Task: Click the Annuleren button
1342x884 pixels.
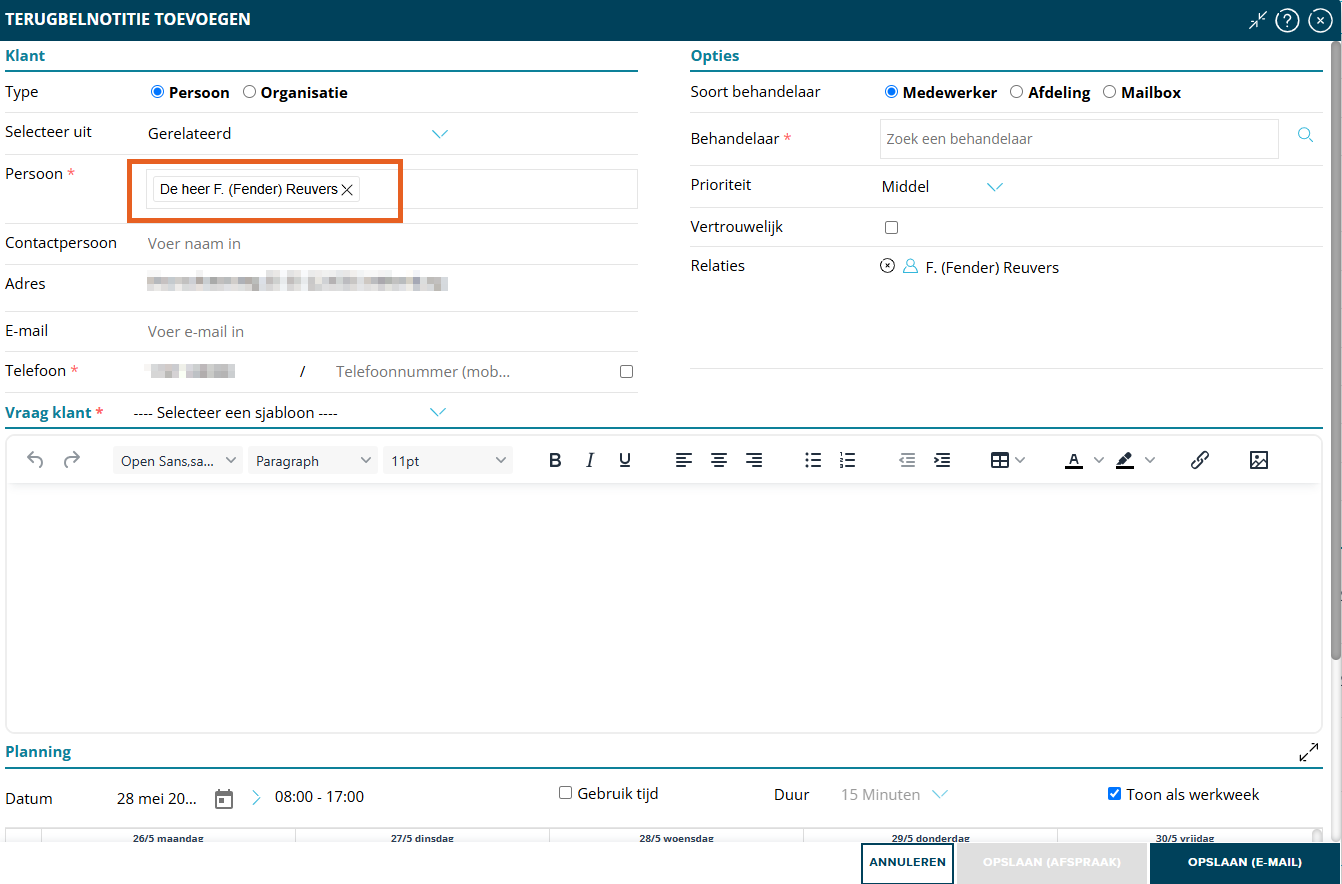Action: point(907,862)
